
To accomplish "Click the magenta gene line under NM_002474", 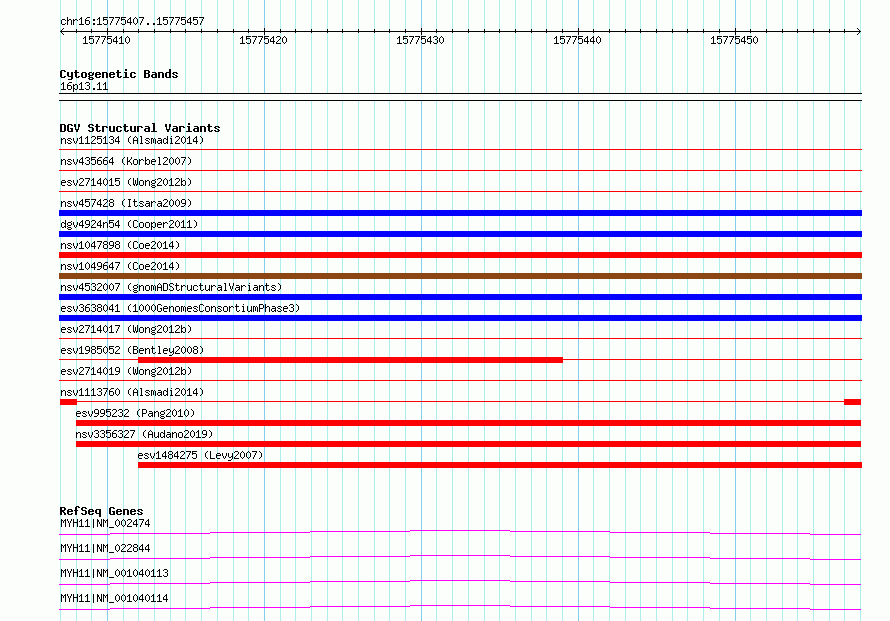I will pyautogui.click(x=460, y=532).
